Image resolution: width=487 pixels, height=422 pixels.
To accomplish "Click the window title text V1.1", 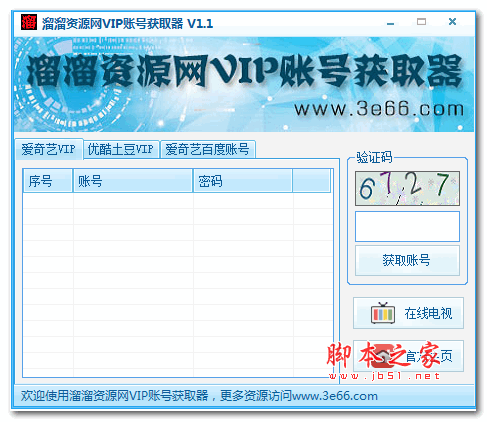I will coord(200,24).
